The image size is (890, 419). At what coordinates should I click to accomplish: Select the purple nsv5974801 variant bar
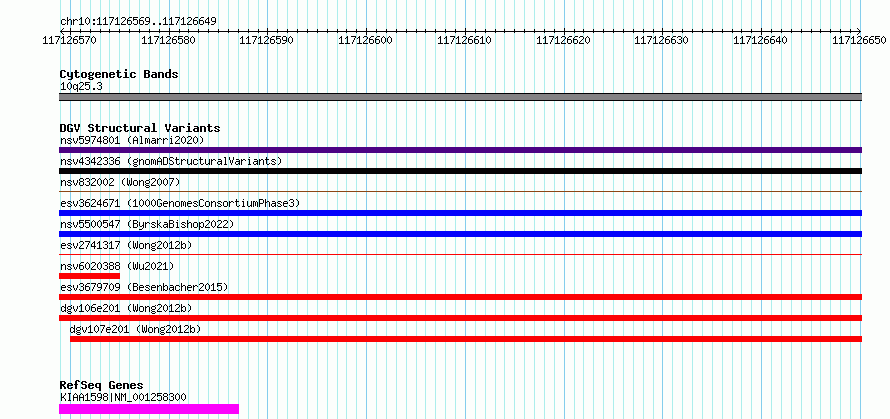coord(460,150)
